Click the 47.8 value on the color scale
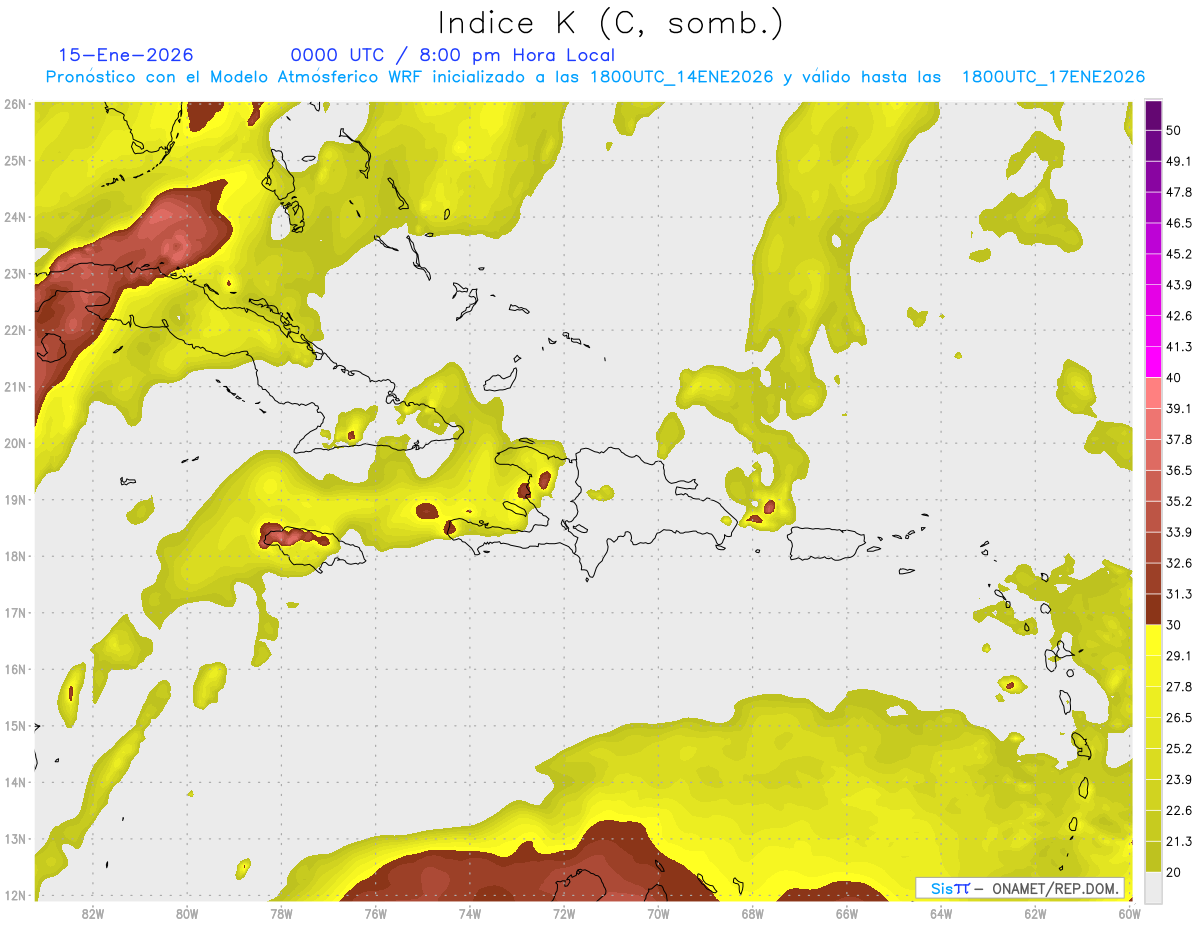The image size is (1200, 927). pyautogui.click(x=1179, y=192)
